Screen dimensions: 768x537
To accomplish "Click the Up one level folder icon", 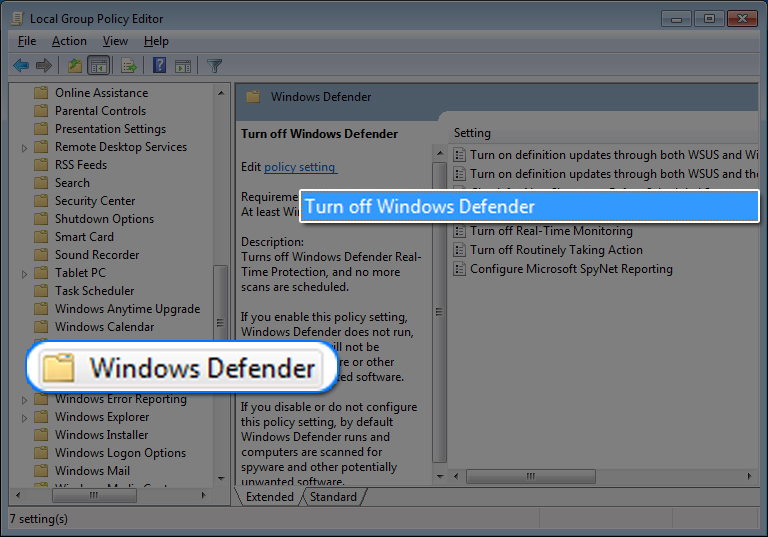I will pos(74,65).
